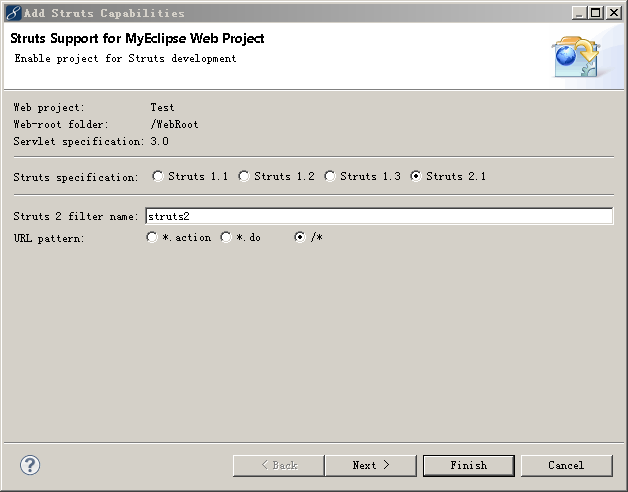Click the MyEclipse icon in the title bar
This screenshot has height=492, width=628.
pyautogui.click(x=13, y=13)
